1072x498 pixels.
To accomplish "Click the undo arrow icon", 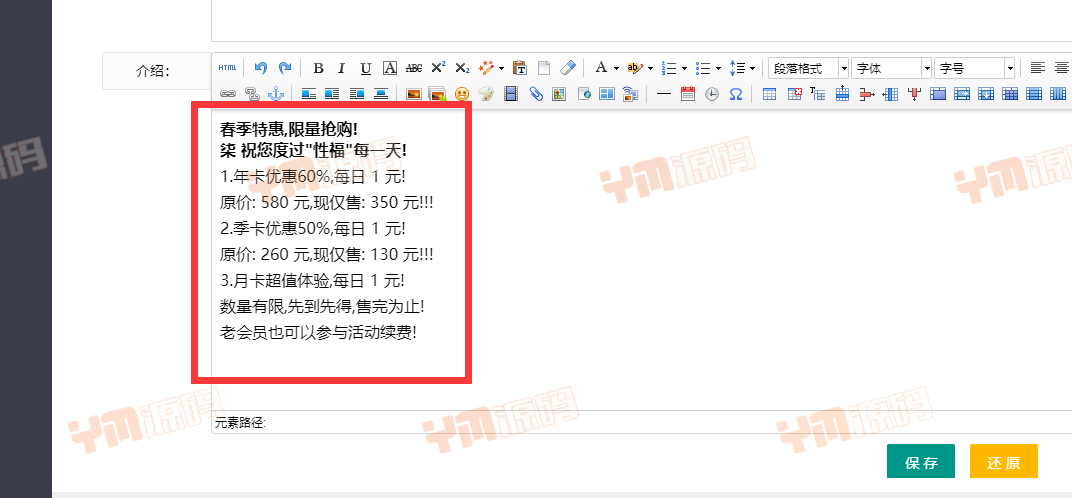I will pyautogui.click(x=261, y=68).
